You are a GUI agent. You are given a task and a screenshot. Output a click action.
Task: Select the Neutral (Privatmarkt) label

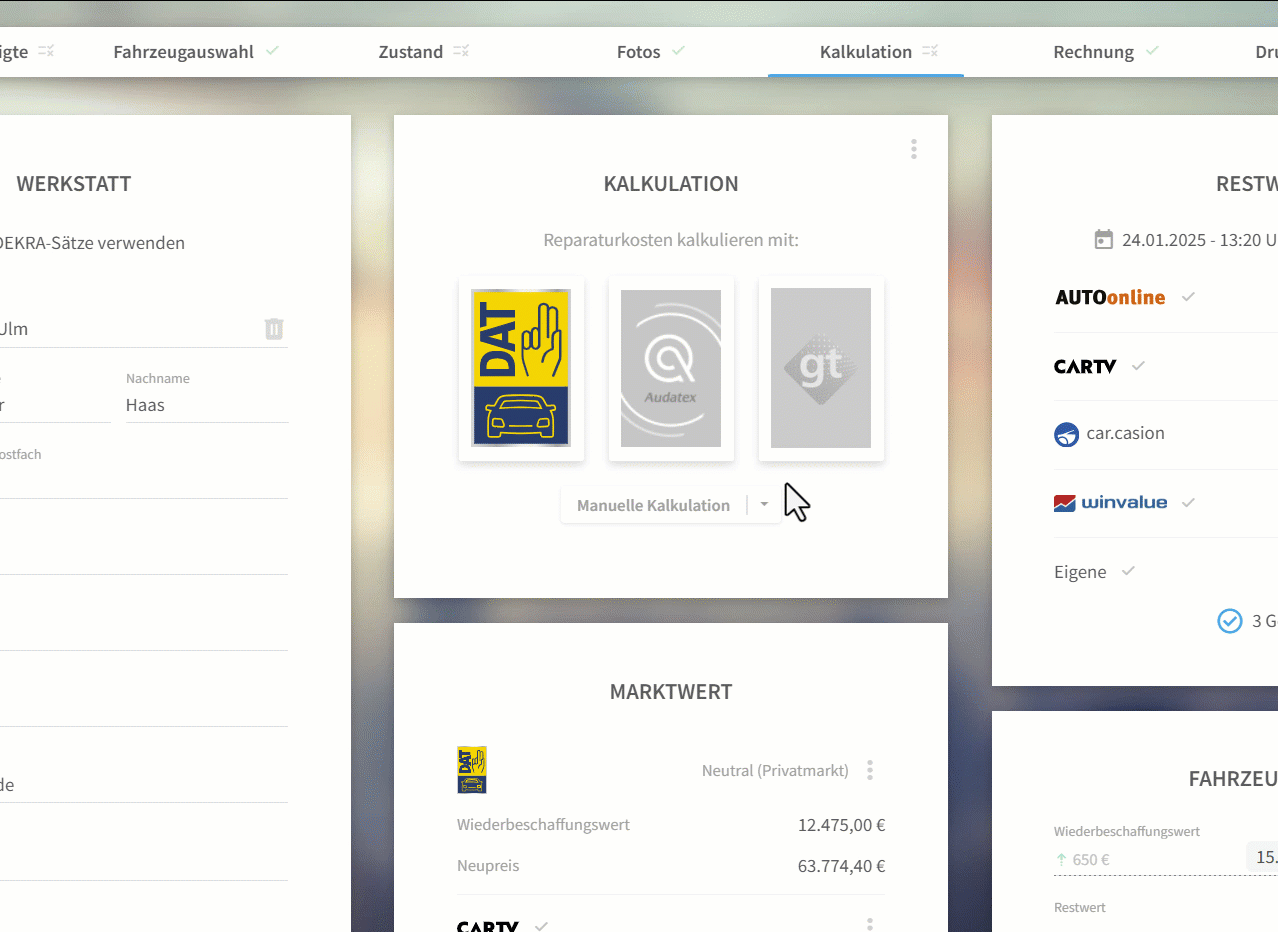coord(775,770)
